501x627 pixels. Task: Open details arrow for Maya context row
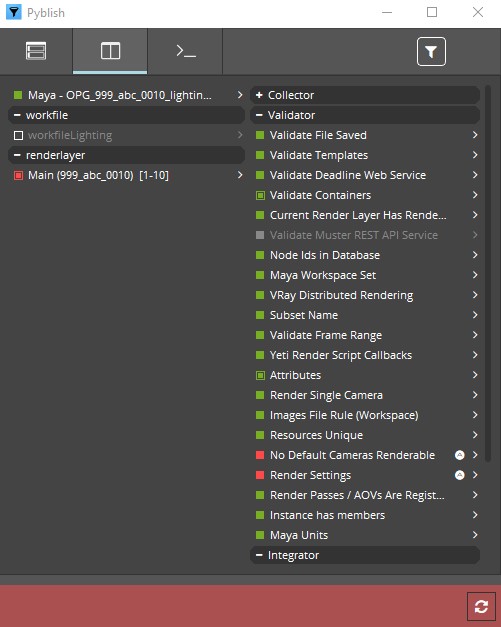click(x=240, y=95)
